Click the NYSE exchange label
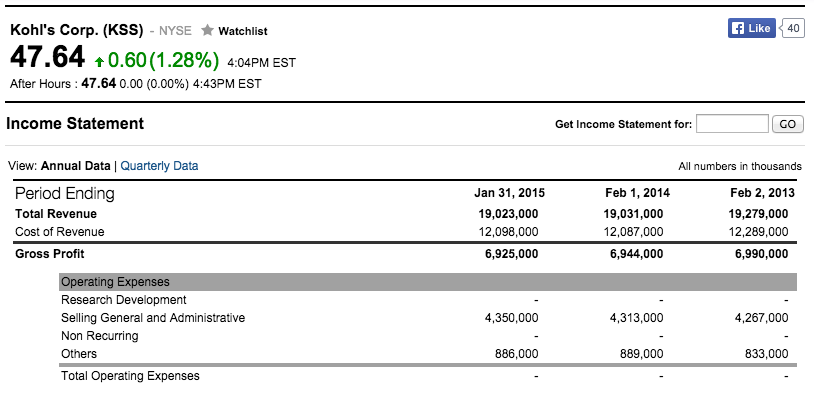The image size is (814, 393). tap(175, 31)
